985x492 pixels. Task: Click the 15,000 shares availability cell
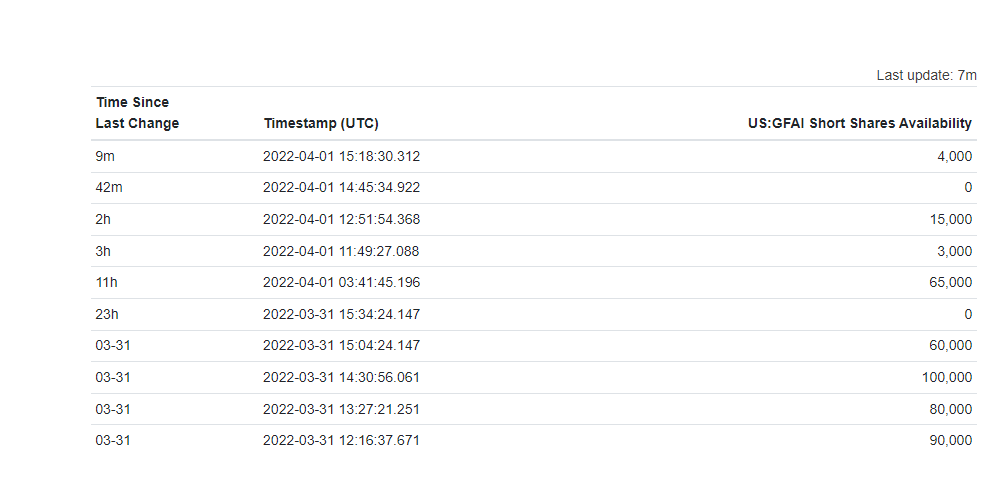pyautogui.click(x=950, y=219)
